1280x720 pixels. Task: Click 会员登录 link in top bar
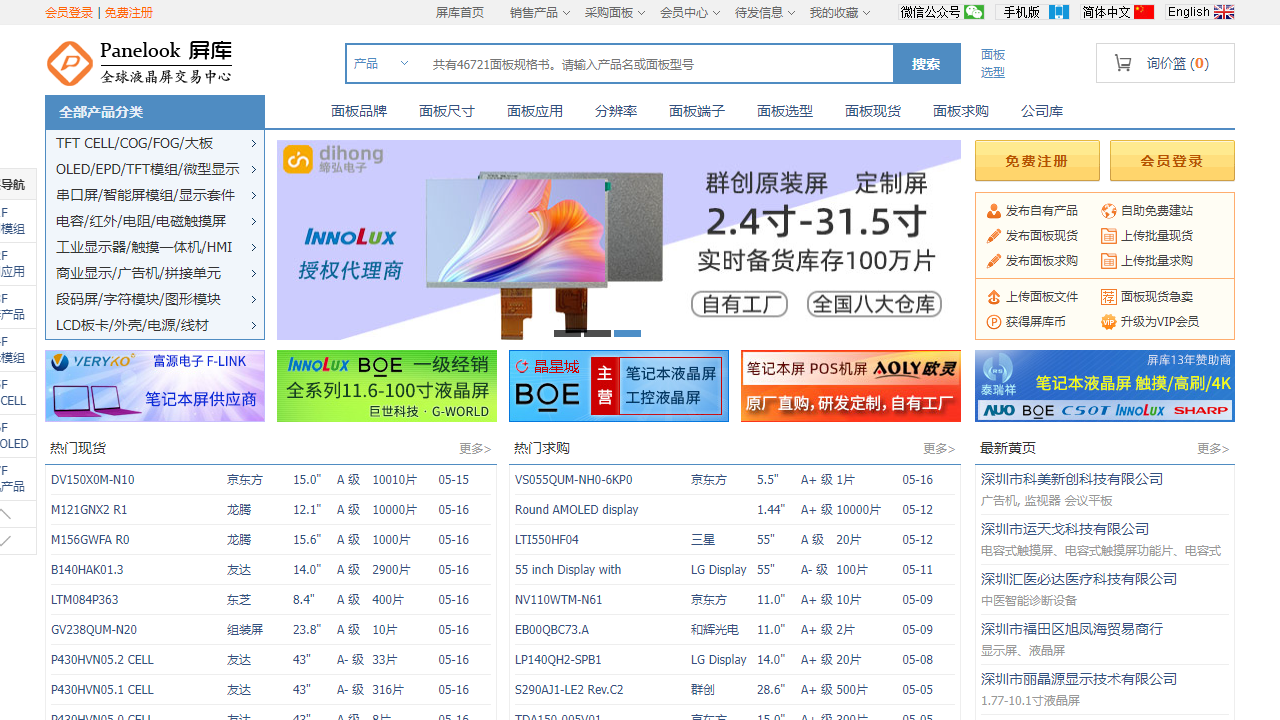69,13
